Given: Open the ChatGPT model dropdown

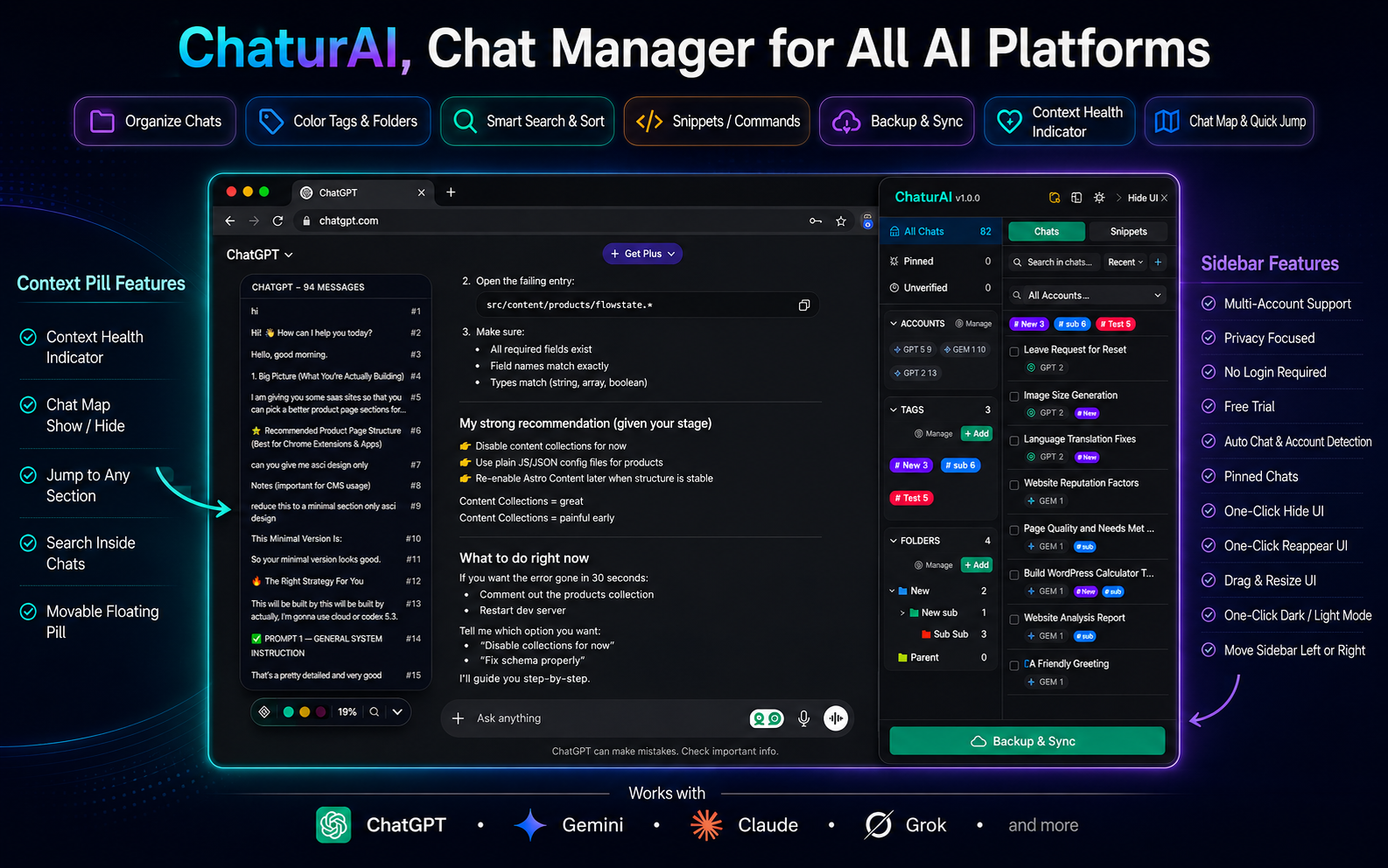Looking at the screenshot, I should click(x=259, y=255).
